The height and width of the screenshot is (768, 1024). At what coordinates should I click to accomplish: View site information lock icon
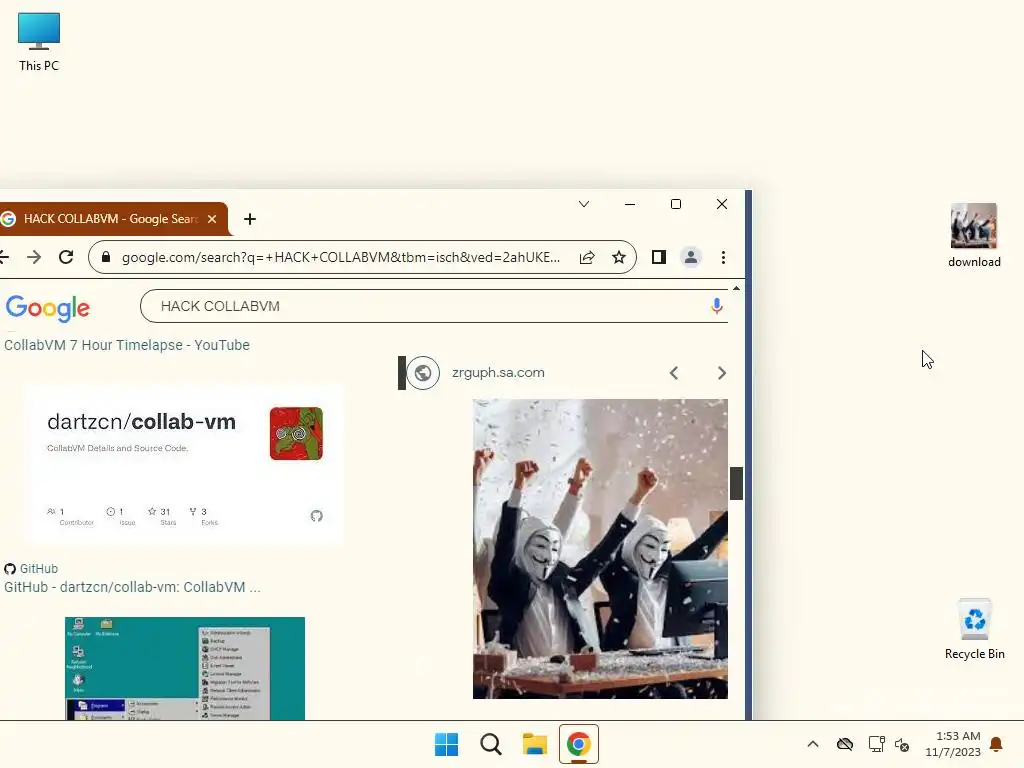click(x=106, y=257)
